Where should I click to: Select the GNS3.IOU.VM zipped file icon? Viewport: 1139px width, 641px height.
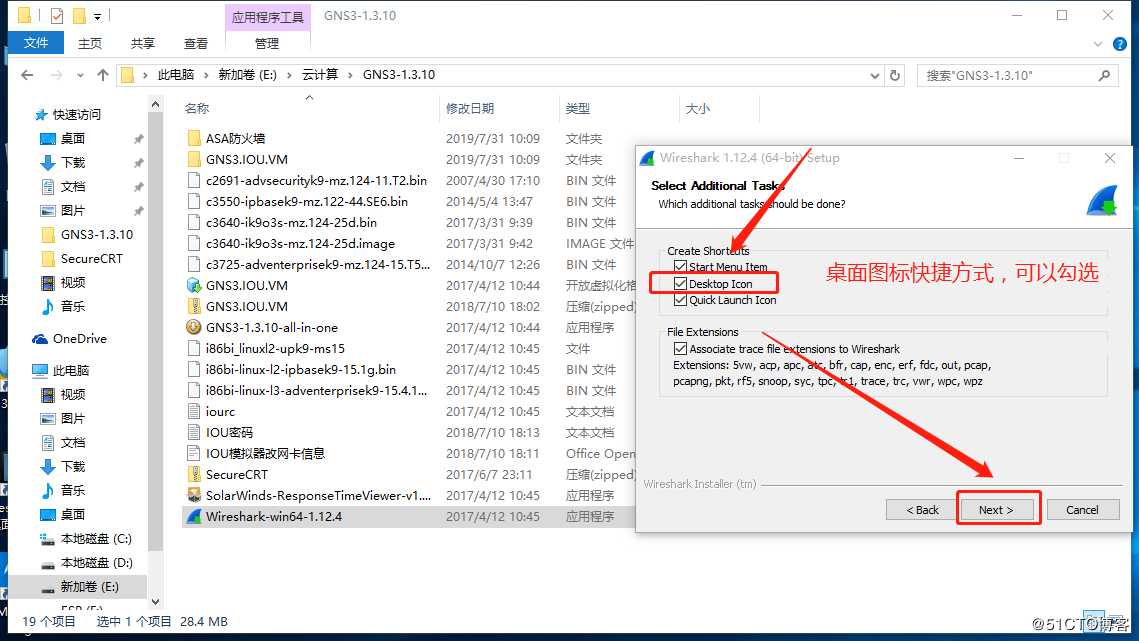coord(194,306)
